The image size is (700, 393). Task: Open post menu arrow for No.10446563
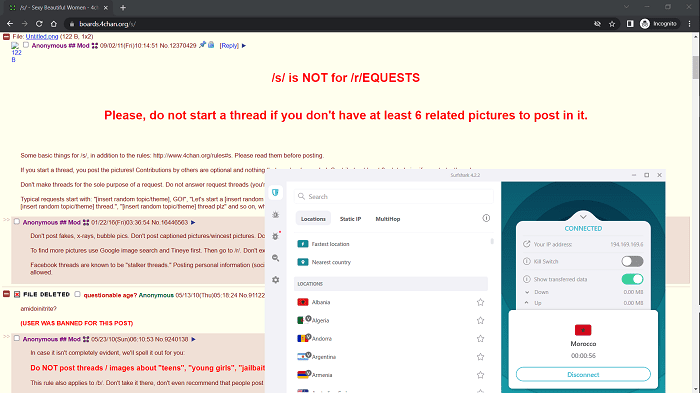(x=193, y=222)
